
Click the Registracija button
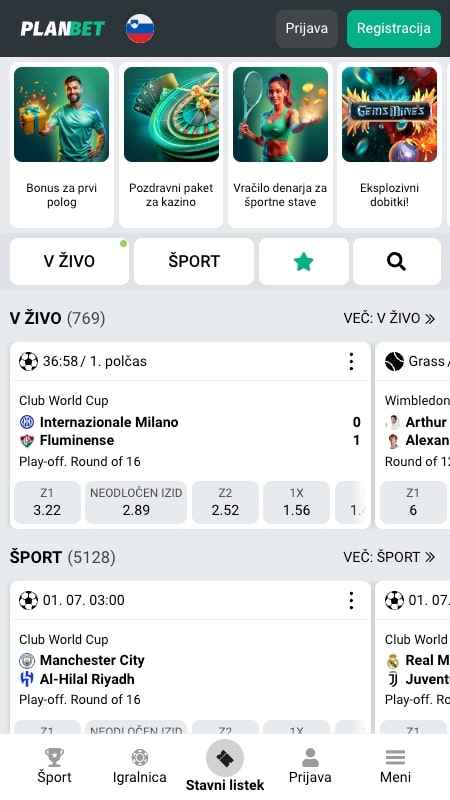tap(393, 29)
